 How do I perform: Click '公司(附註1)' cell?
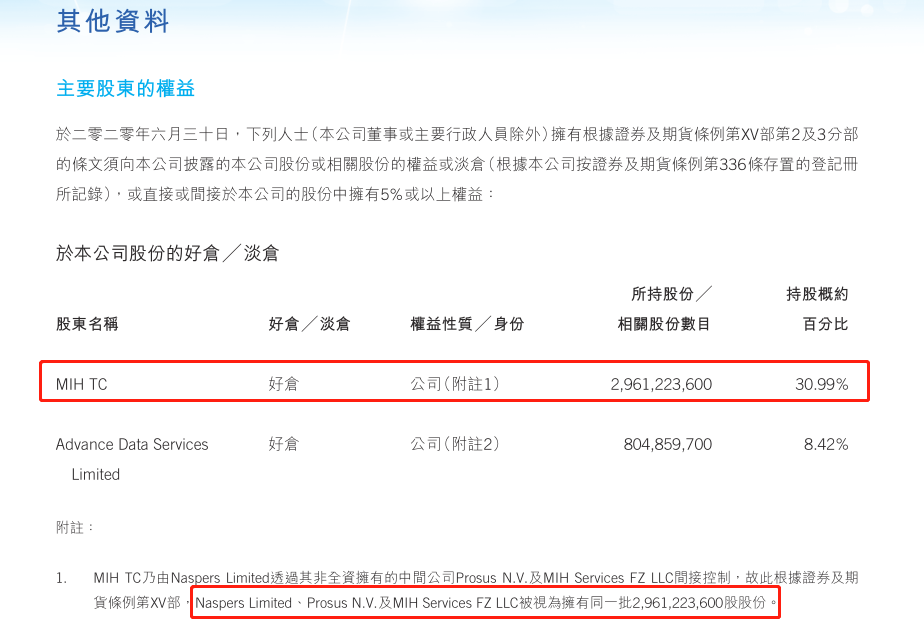click(x=455, y=384)
